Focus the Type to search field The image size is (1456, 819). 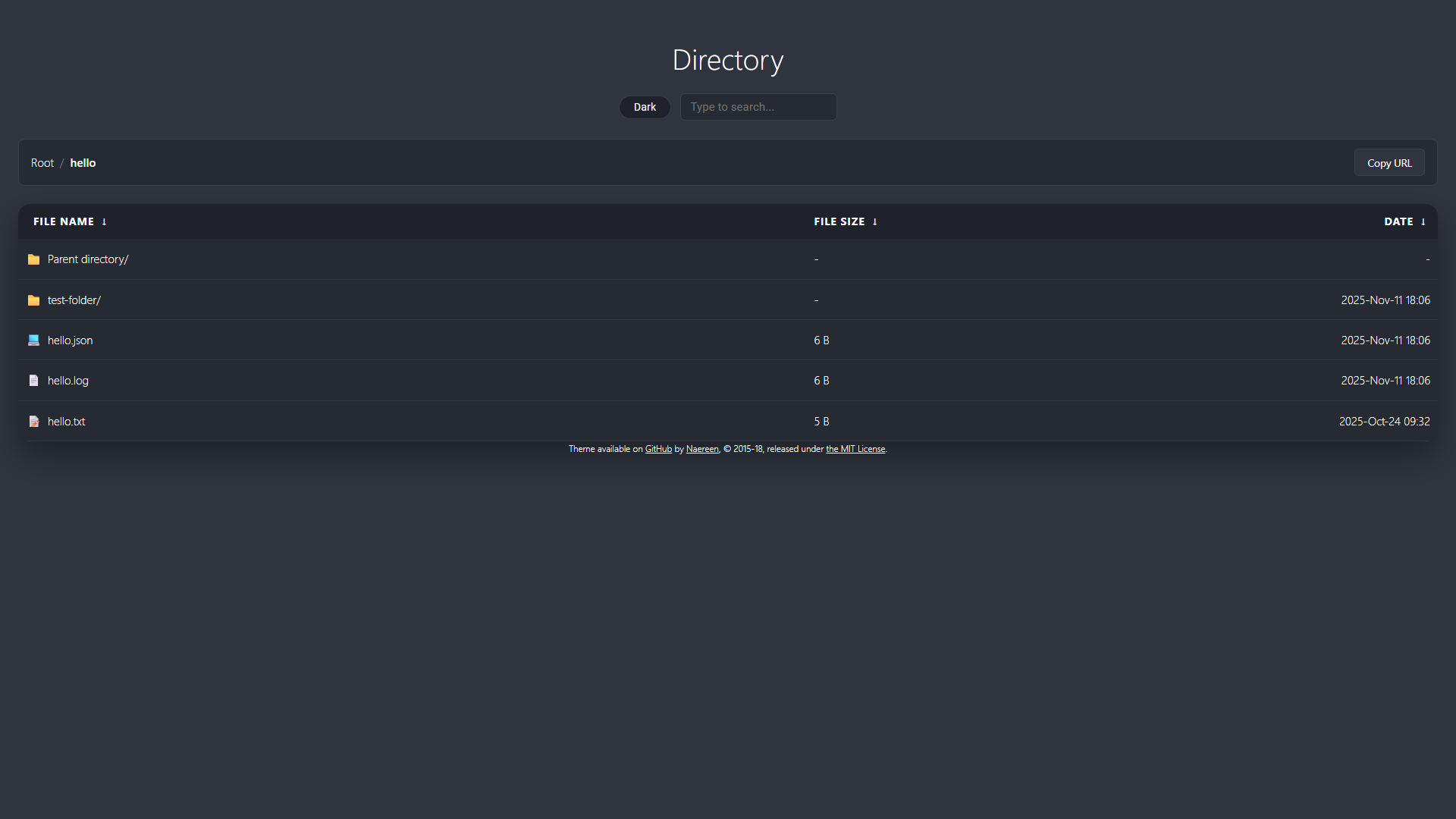coord(758,107)
